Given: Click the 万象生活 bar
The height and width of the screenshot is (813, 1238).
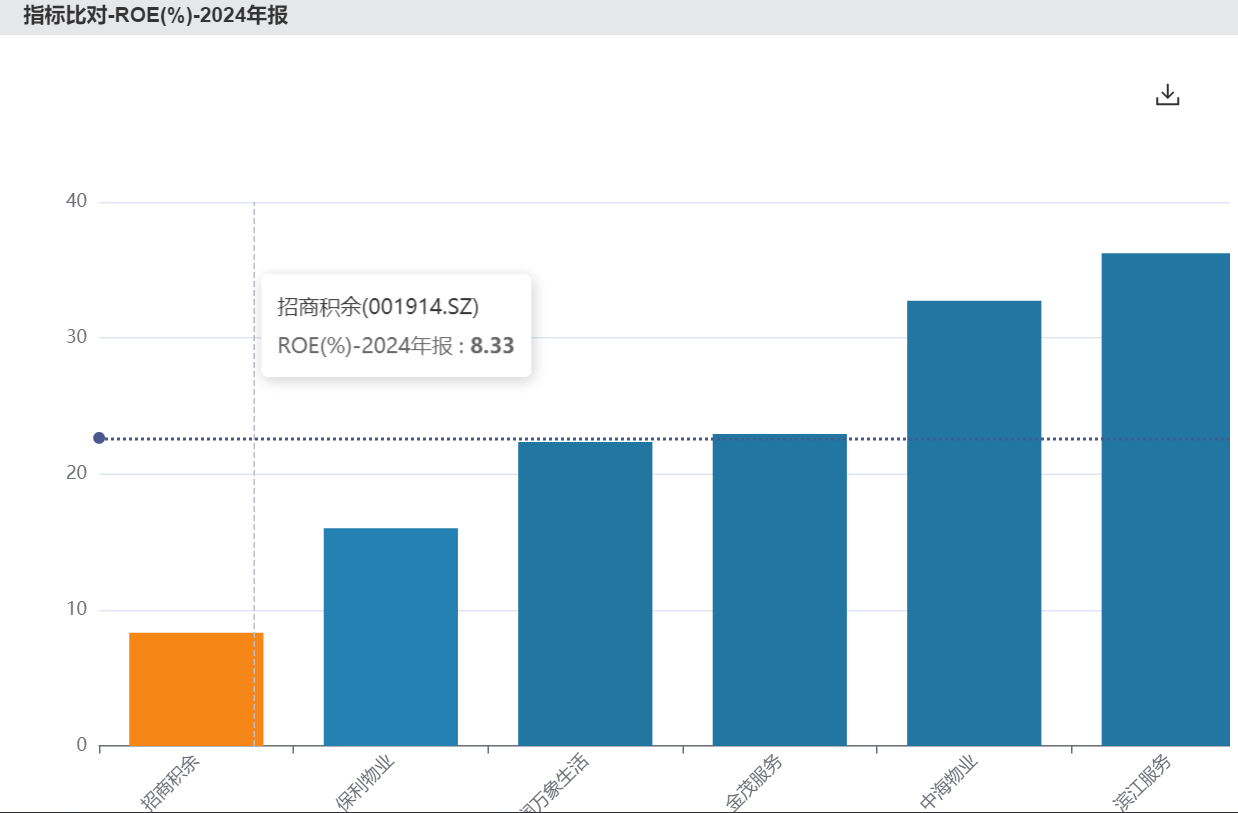Looking at the screenshot, I should 585,593.
